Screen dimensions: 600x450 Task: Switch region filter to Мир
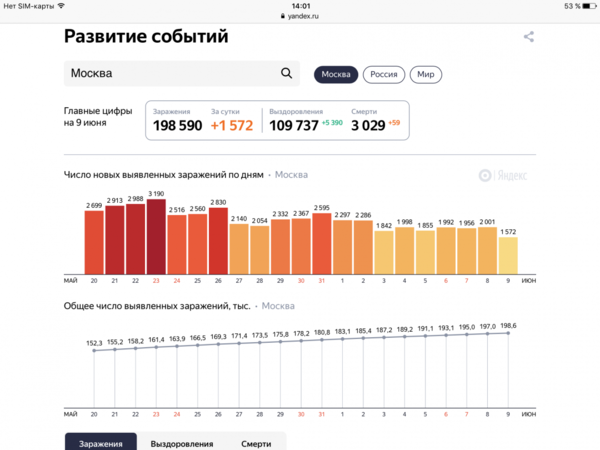tap(426, 75)
